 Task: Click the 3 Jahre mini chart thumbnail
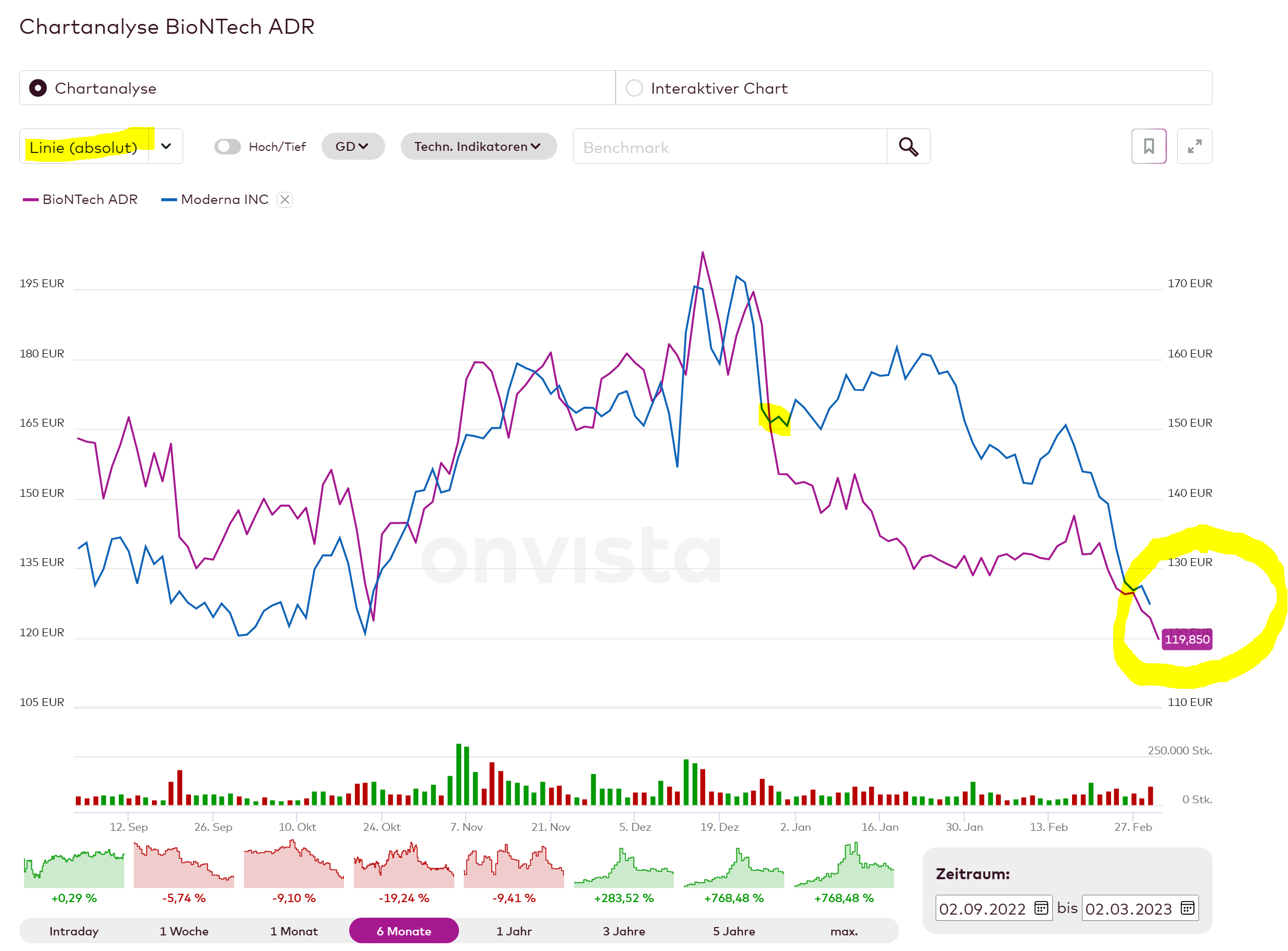[x=624, y=866]
